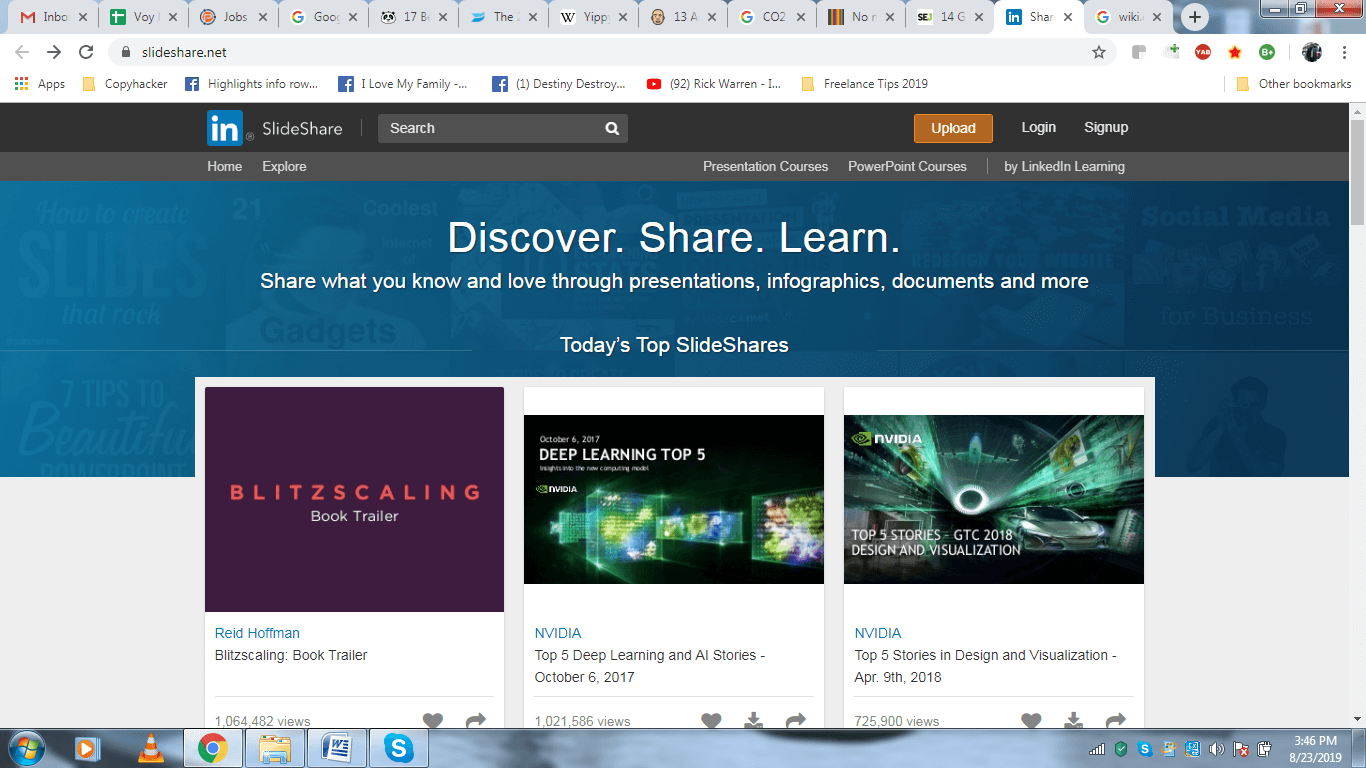Open Reid Hoffman author link
The image size is (1366, 768).
coord(257,633)
